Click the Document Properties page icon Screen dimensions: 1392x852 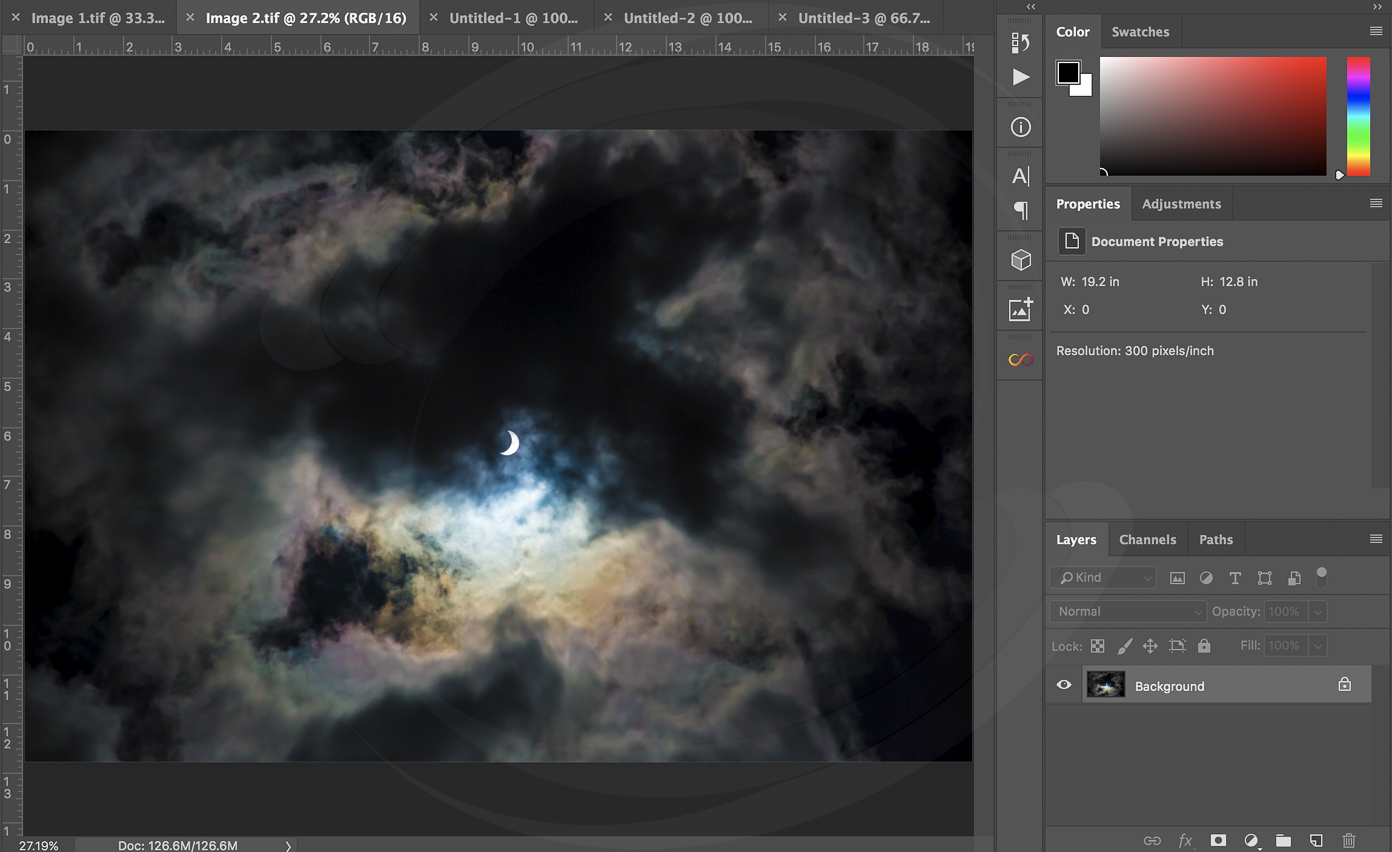coord(1071,241)
